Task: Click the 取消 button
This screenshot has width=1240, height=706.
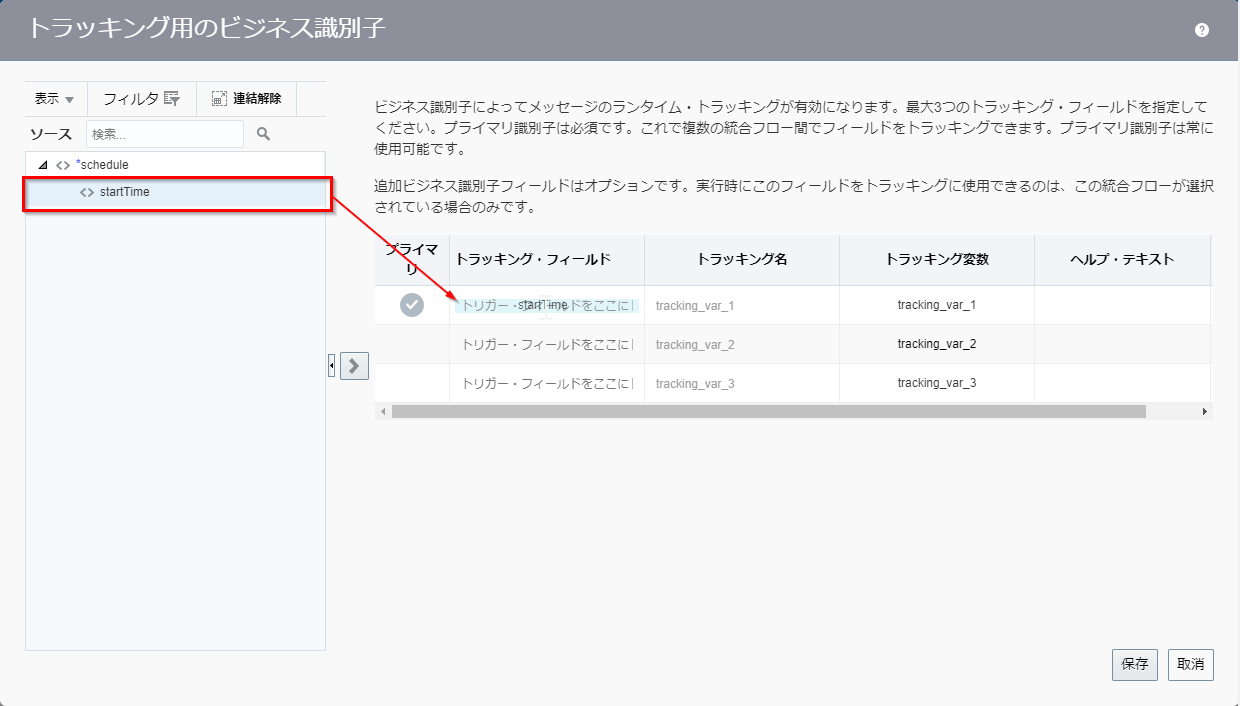Action: 1190,665
